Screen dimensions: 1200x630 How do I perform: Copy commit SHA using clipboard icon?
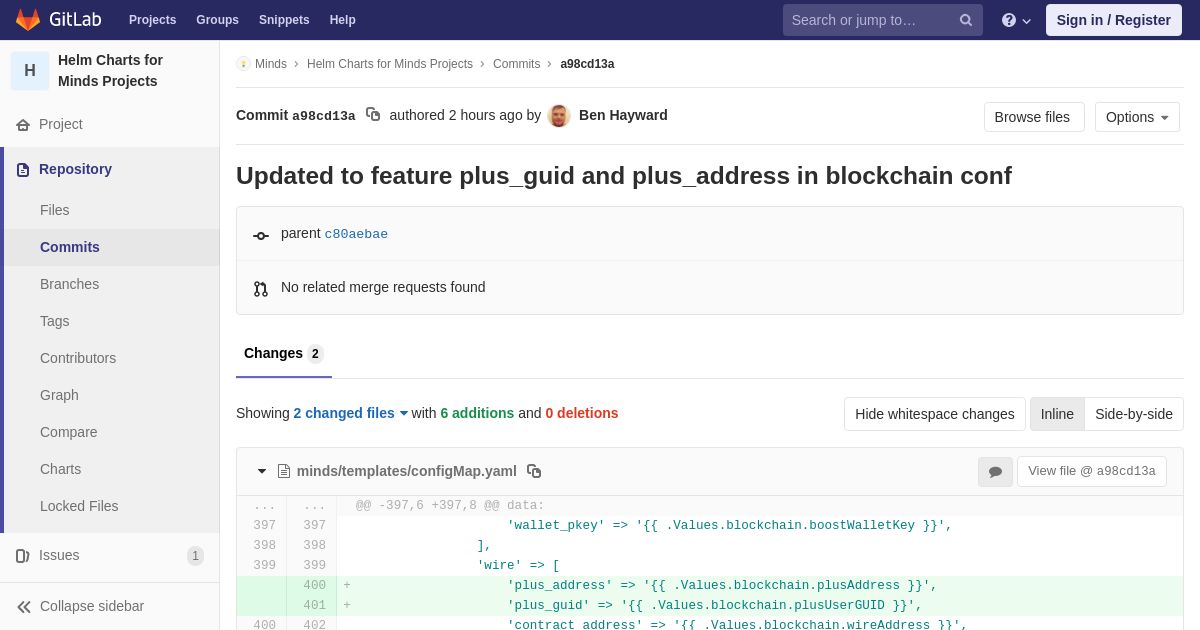point(373,115)
